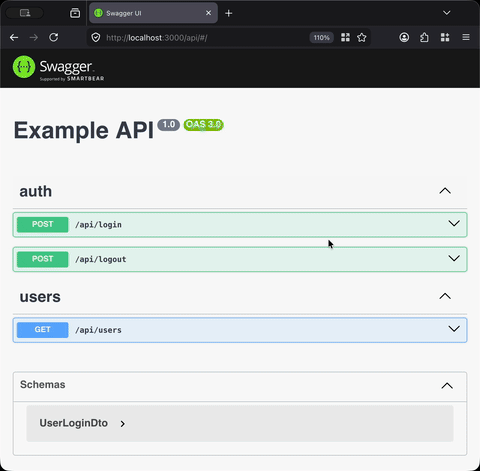The height and width of the screenshot is (471, 480).
Task: Open the Firefox account profile icon
Action: click(x=404, y=37)
